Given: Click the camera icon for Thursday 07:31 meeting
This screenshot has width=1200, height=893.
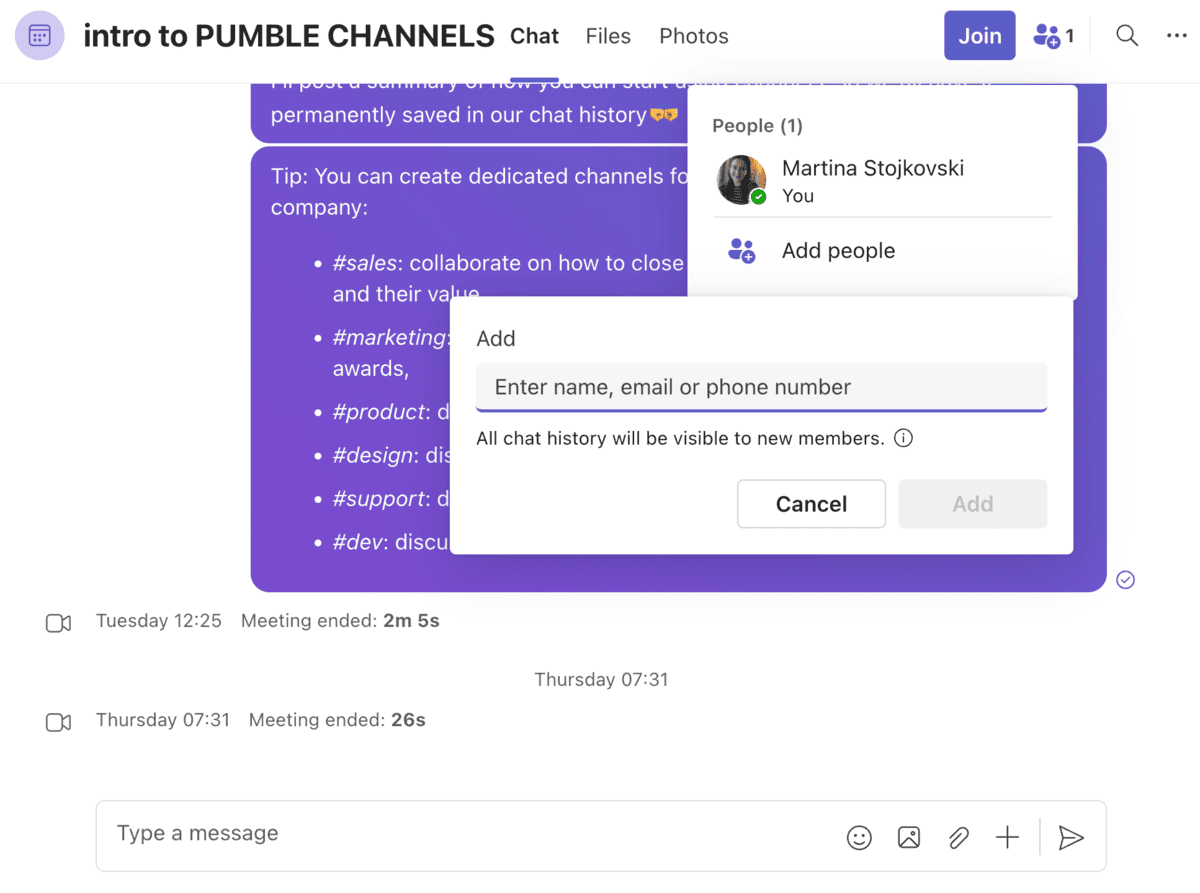Looking at the screenshot, I should coord(58,722).
